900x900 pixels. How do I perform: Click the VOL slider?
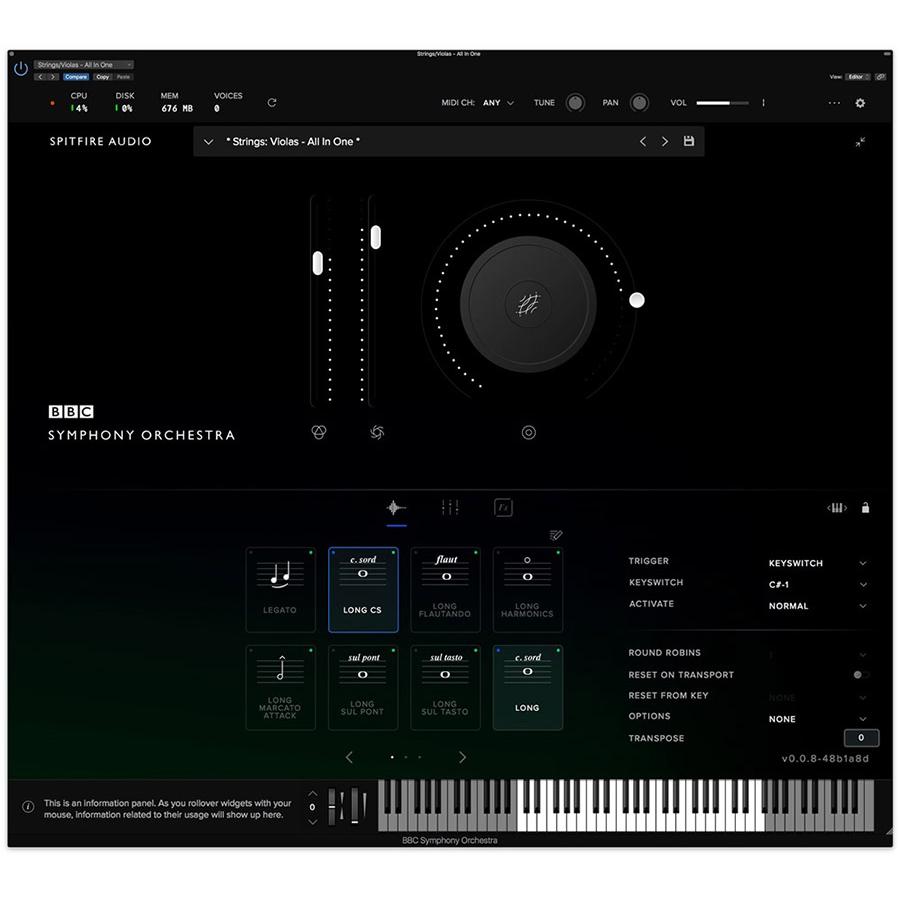(x=722, y=103)
